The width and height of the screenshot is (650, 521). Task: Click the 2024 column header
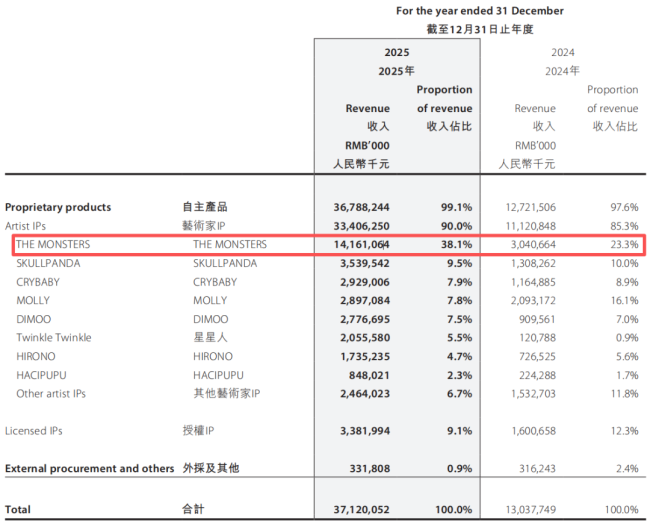(x=563, y=53)
